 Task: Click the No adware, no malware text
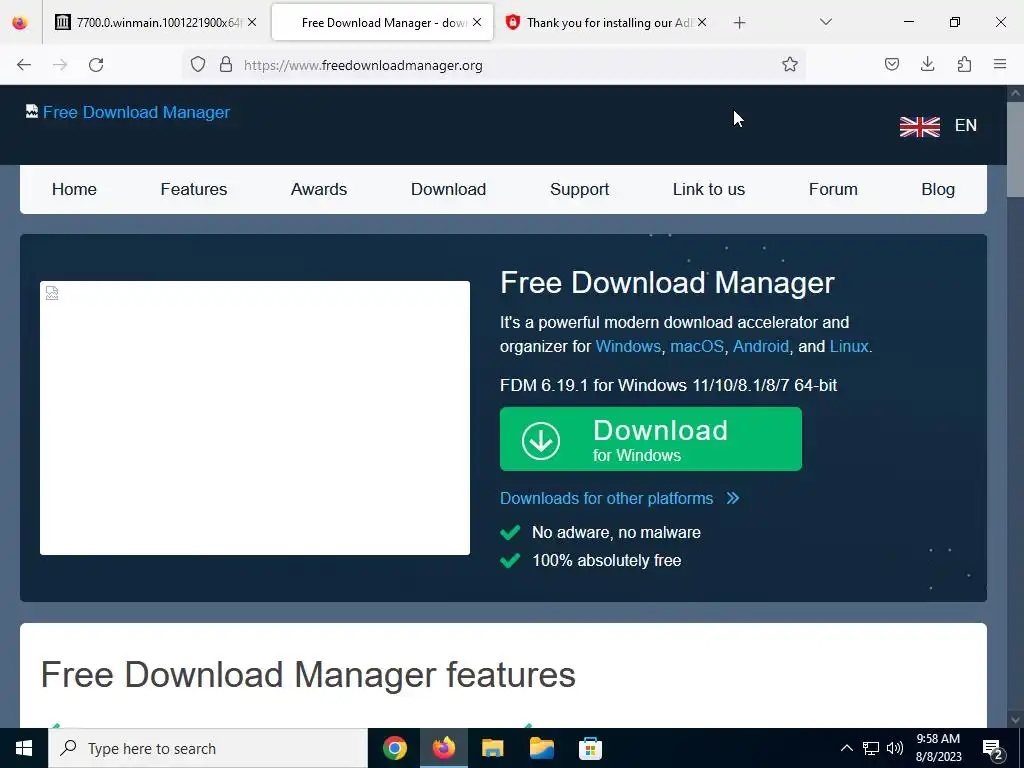click(x=616, y=532)
